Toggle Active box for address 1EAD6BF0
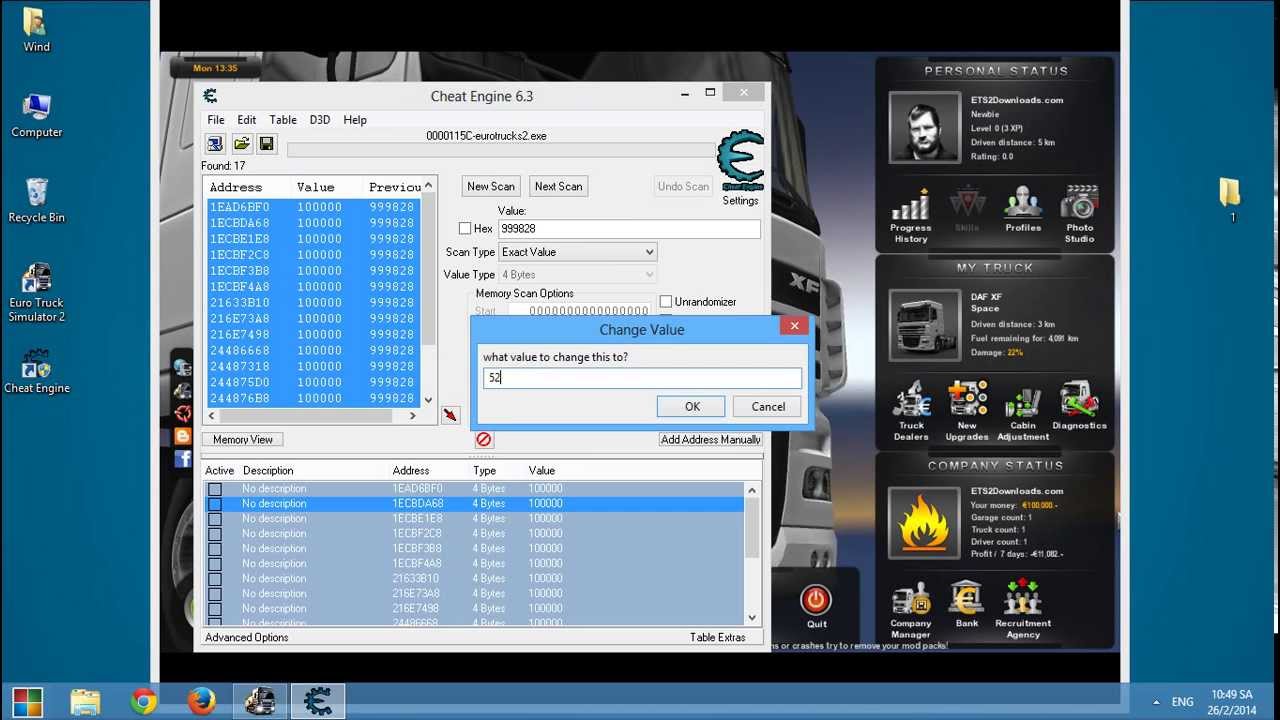This screenshot has width=1280, height=720. pos(215,489)
